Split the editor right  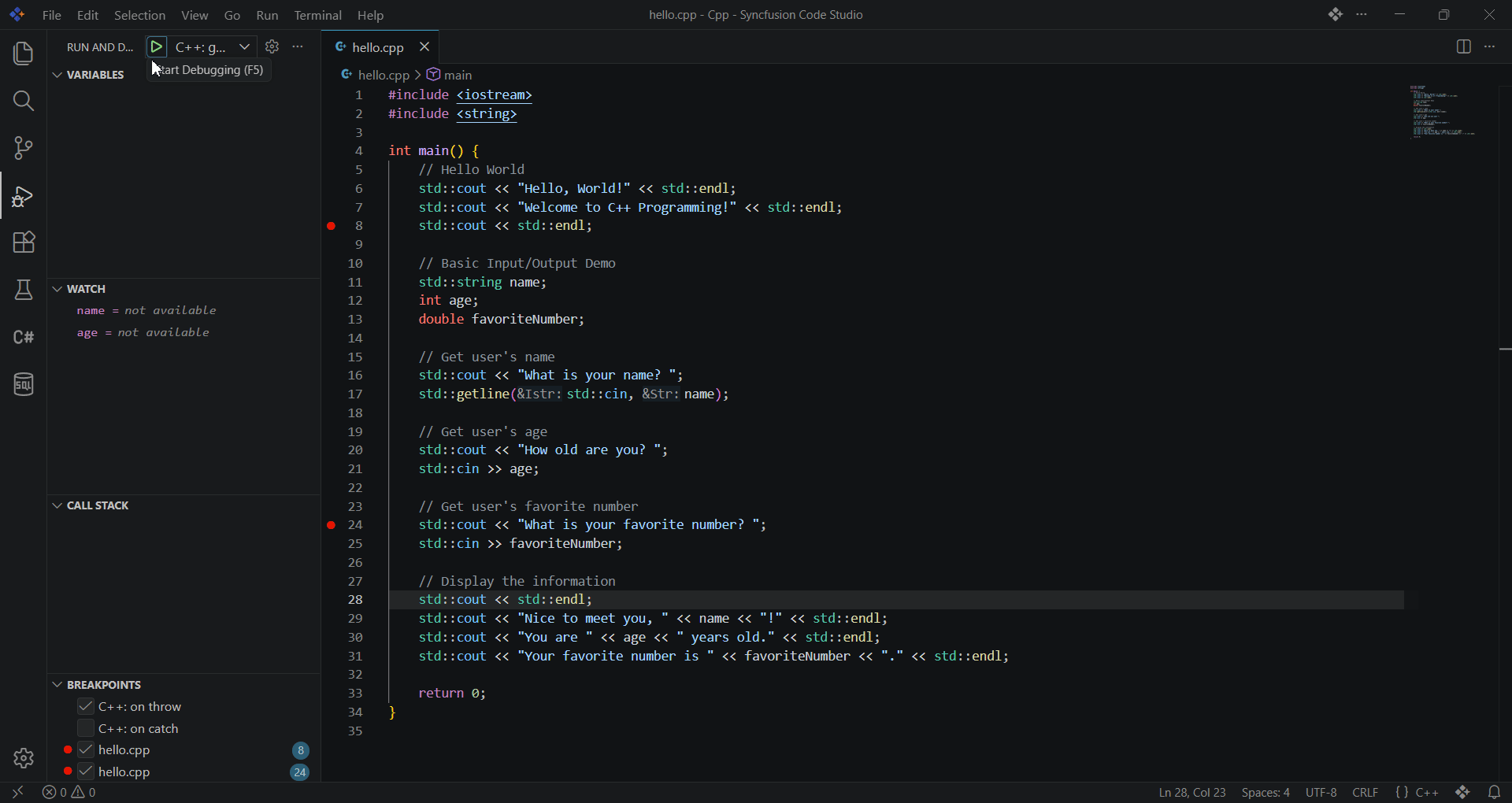[x=1463, y=47]
